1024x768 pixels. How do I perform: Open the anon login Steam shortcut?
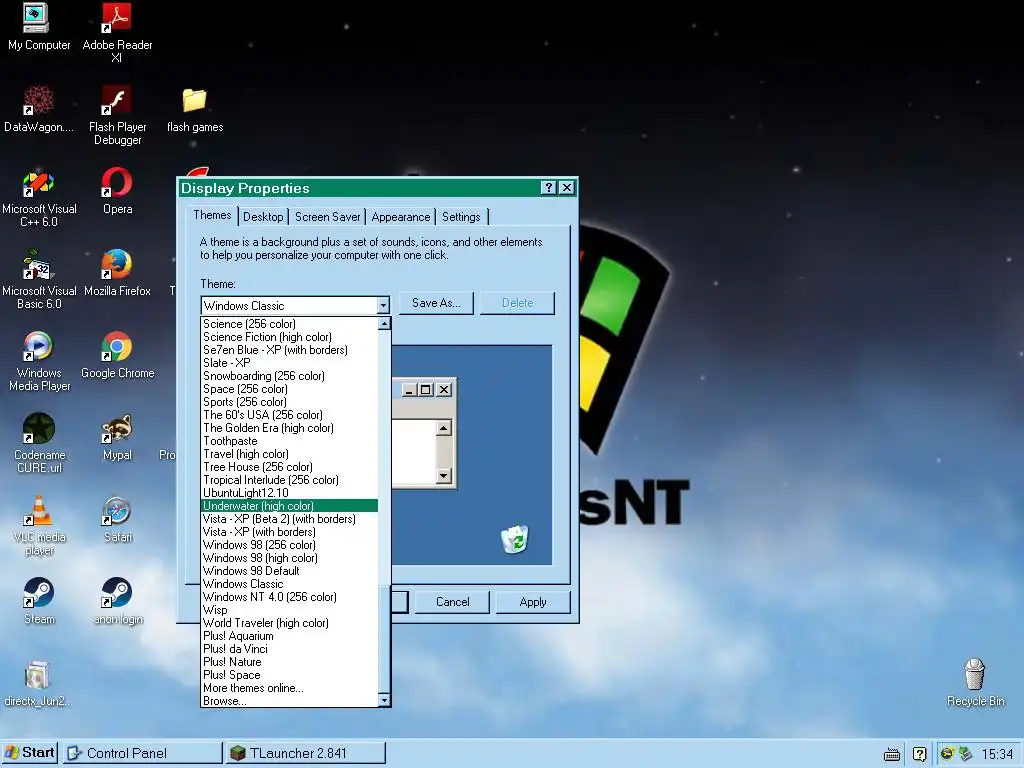117,601
